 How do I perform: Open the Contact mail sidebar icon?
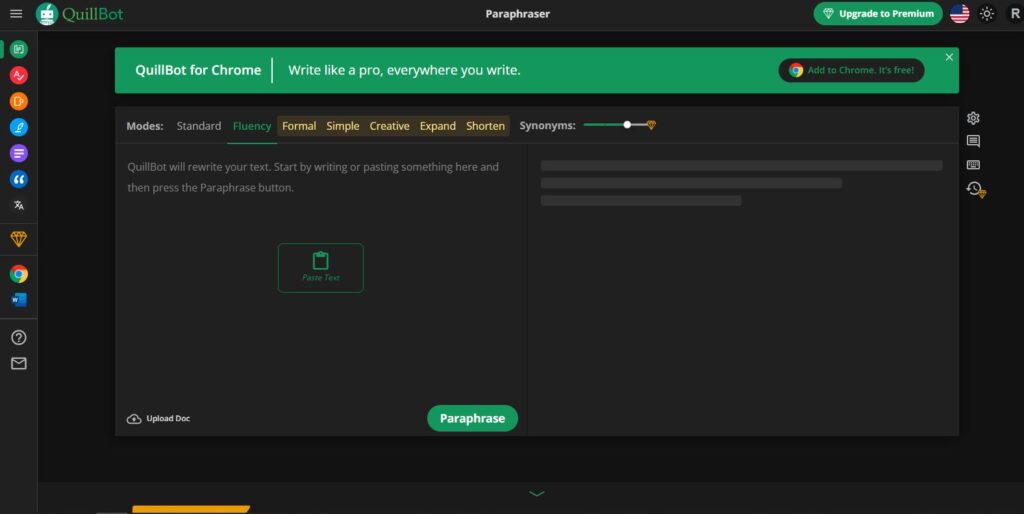pos(19,364)
